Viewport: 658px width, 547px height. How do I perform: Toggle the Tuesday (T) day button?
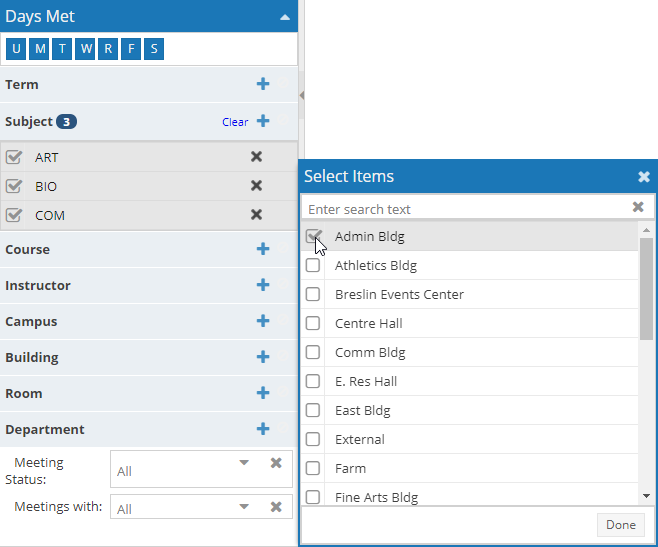pos(62,49)
